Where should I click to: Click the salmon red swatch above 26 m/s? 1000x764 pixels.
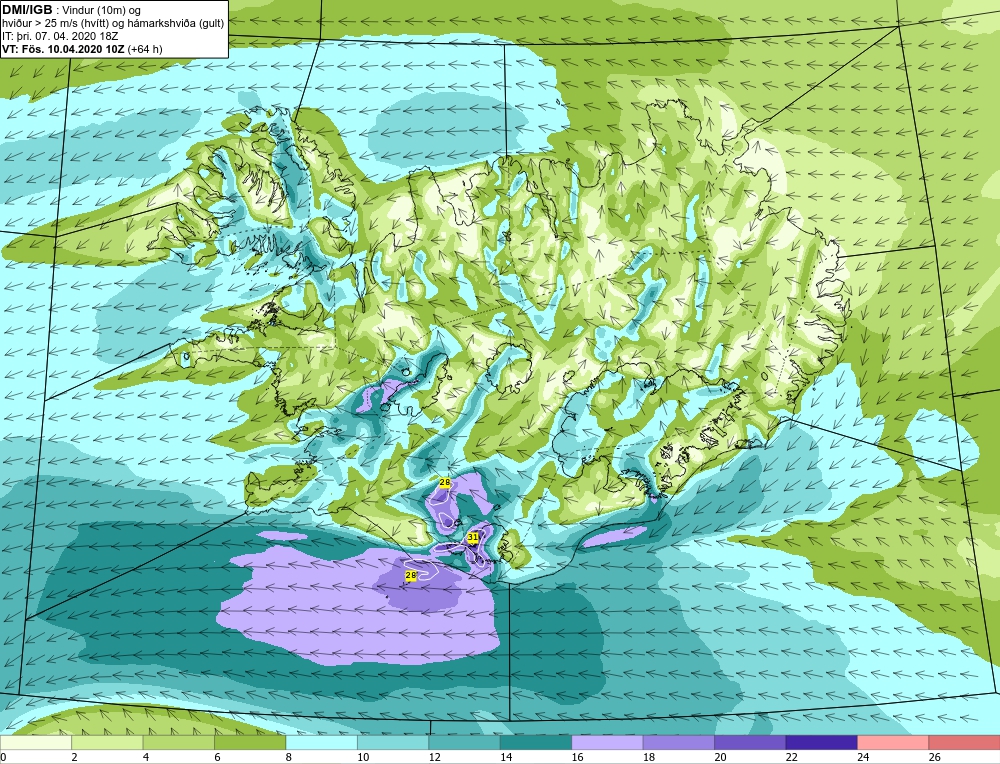click(x=964, y=742)
